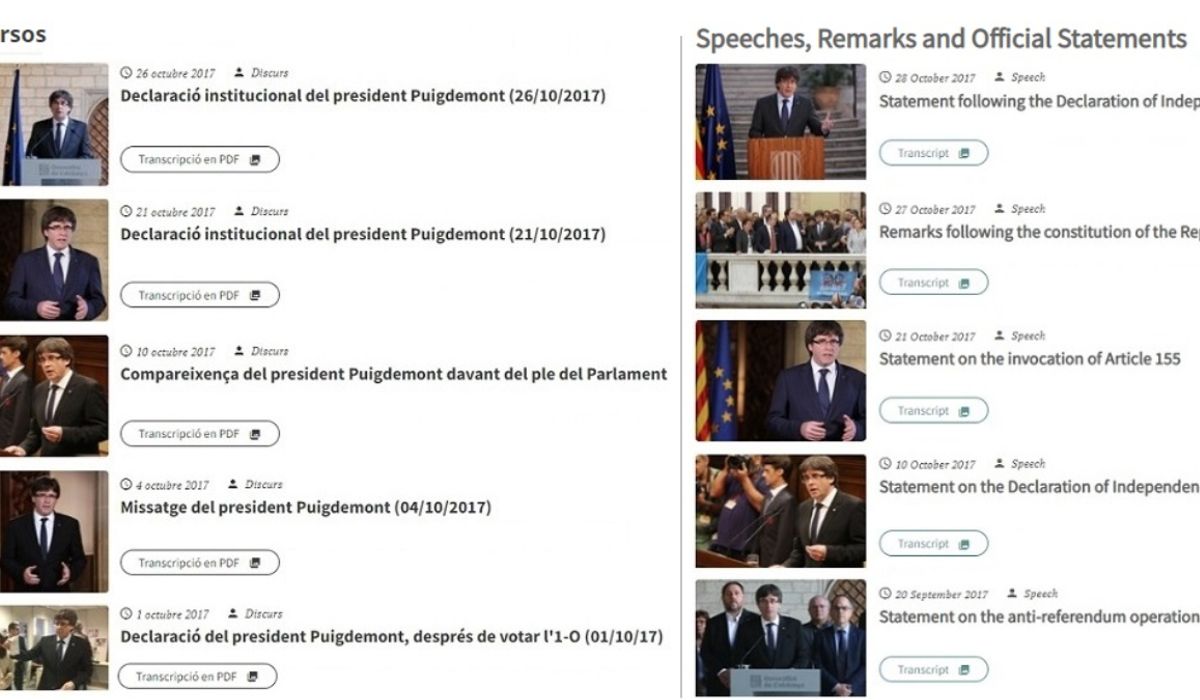Viewport: 1200px width, 700px height.
Task: Open Transcript for 10 October 2017 statement
Action: tap(933, 544)
